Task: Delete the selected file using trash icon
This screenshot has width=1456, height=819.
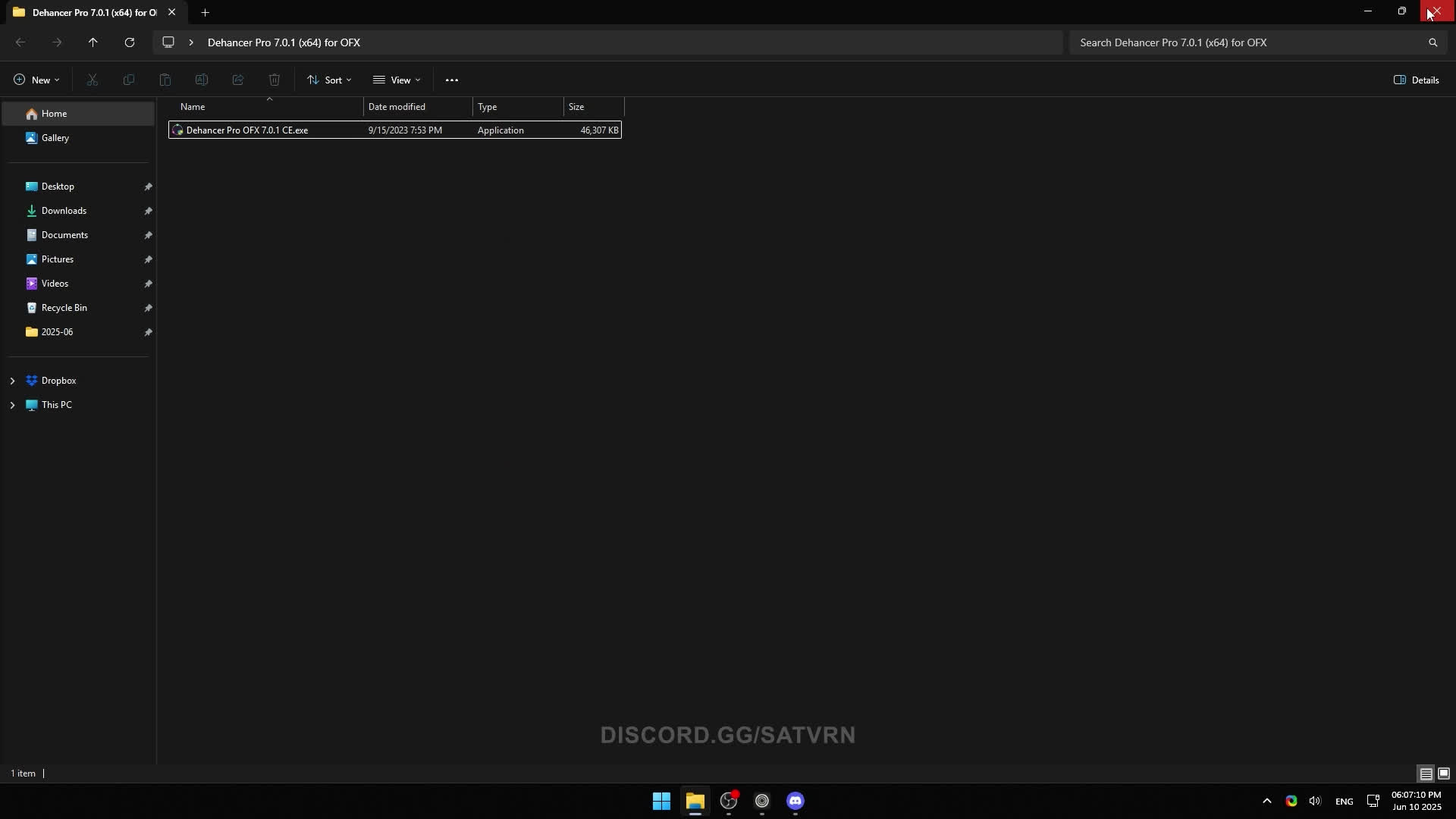Action: pyautogui.click(x=274, y=80)
